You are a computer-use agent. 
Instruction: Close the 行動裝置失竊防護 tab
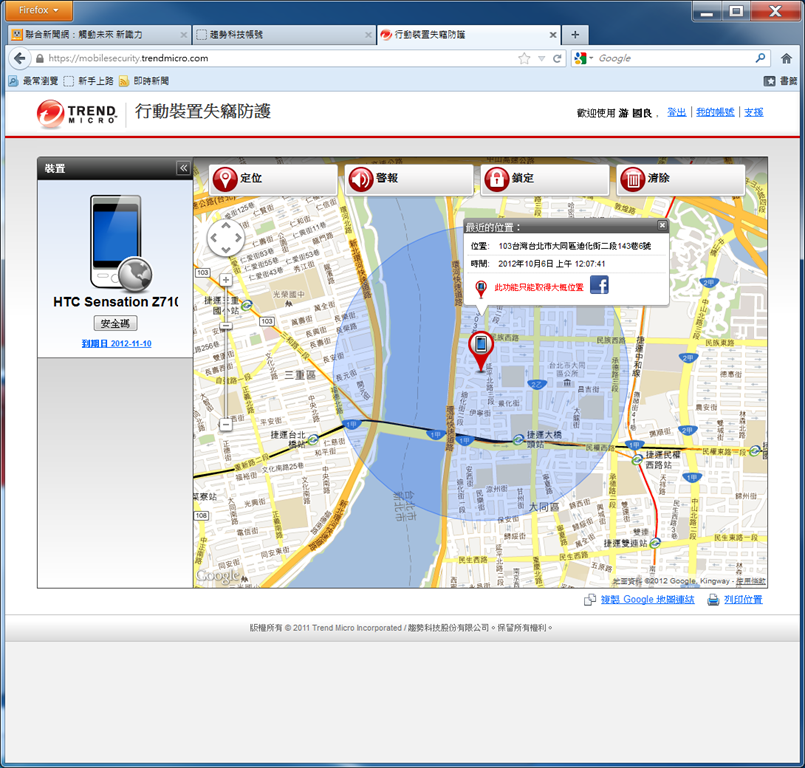coord(553,35)
